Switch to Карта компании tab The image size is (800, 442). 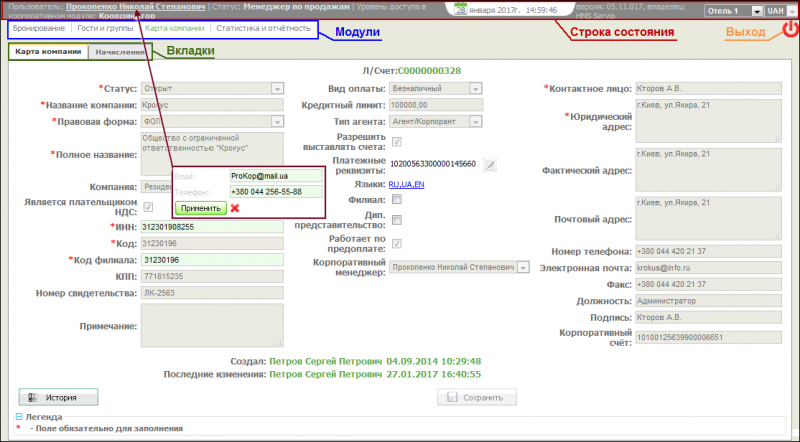(x=48, y=52)
